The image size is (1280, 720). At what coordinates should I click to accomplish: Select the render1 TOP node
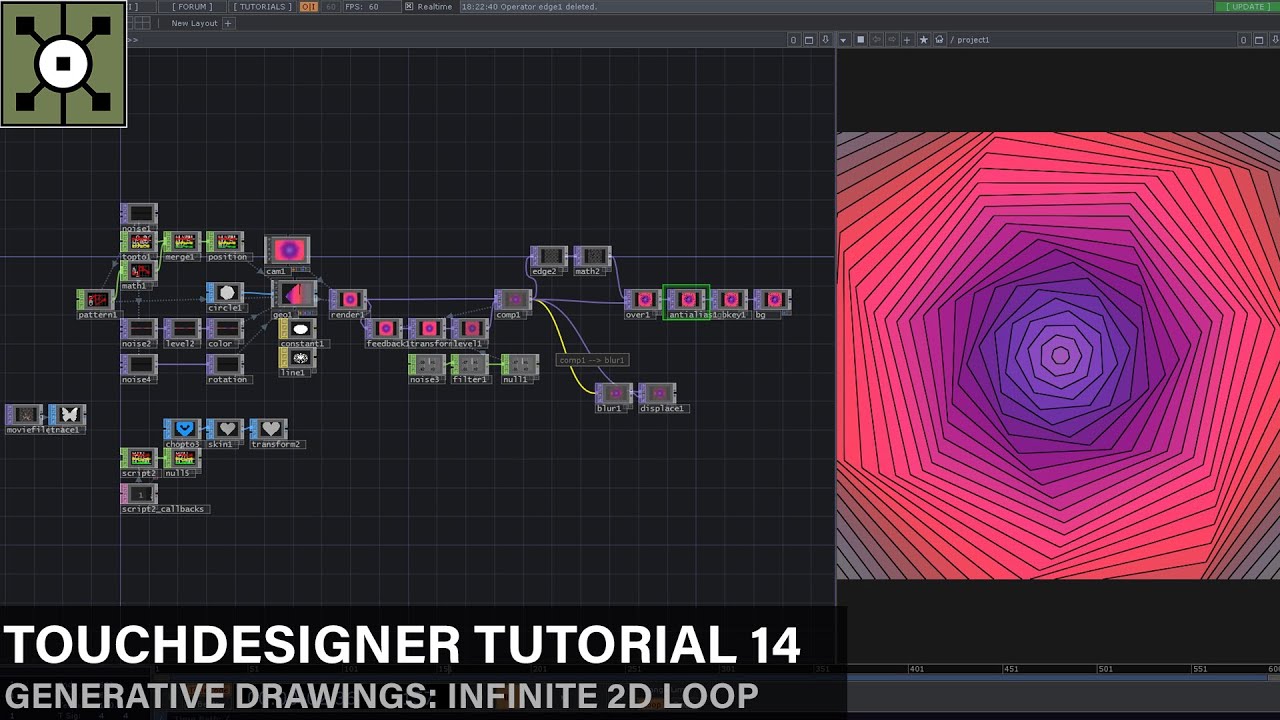pos(348,300)
